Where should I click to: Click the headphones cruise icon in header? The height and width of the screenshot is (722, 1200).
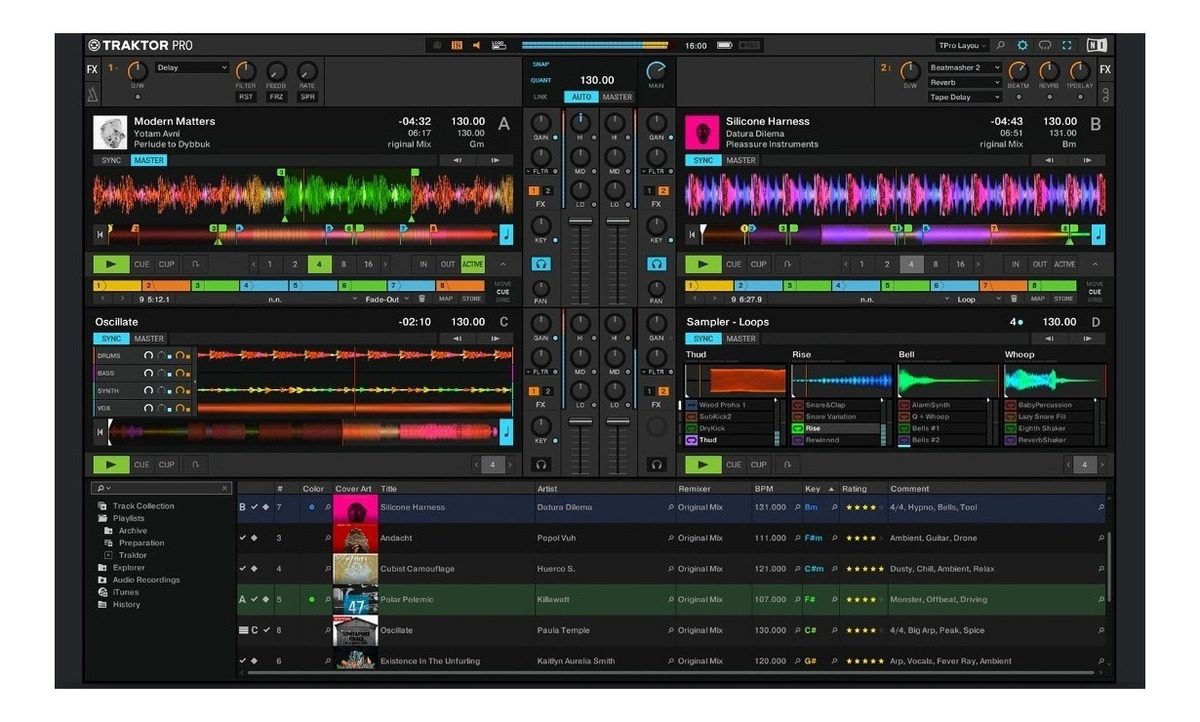pos(1045,45)
